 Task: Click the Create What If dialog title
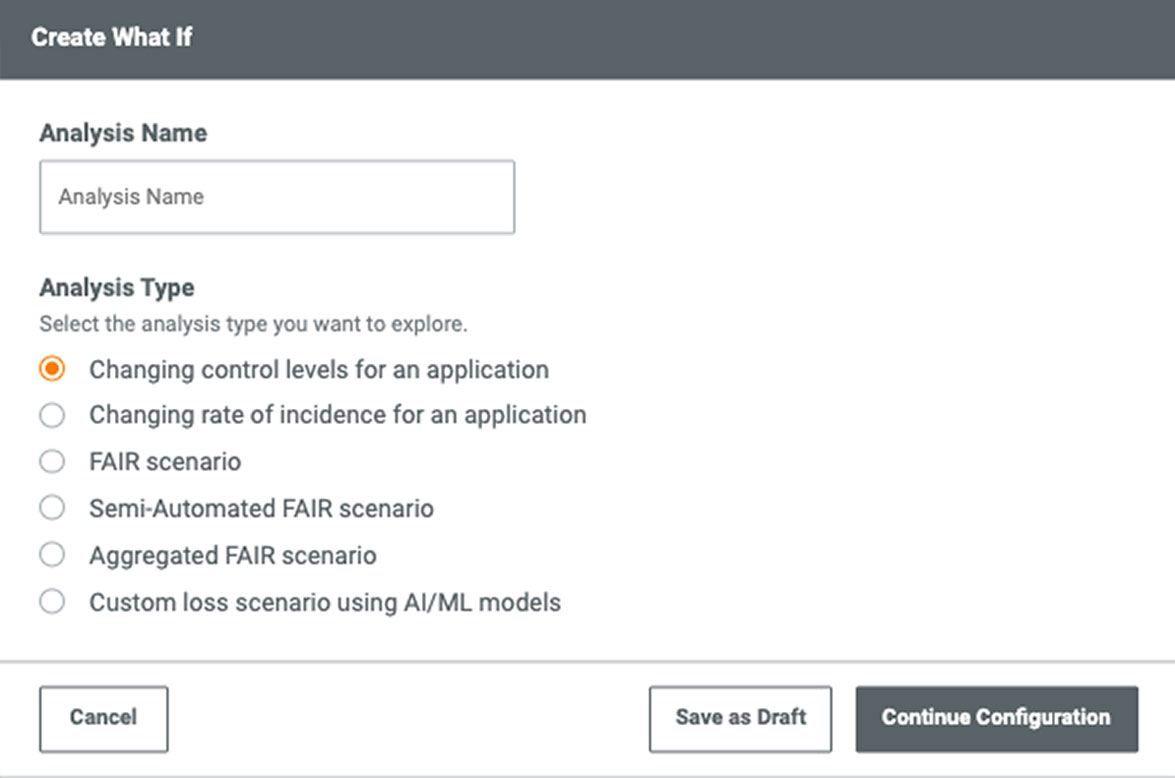click(x=112, y=37)
